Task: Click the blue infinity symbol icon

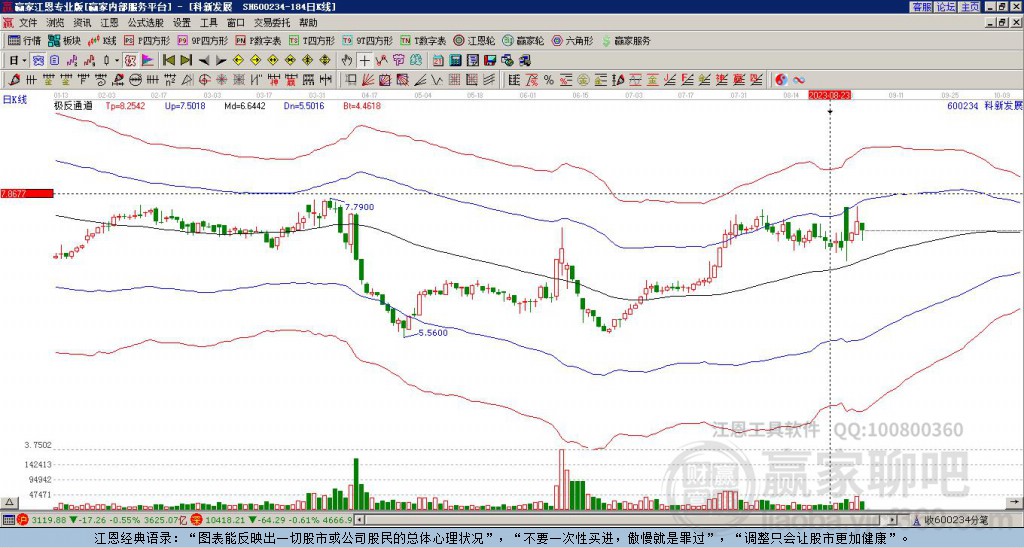Action: tap(799, 80)
